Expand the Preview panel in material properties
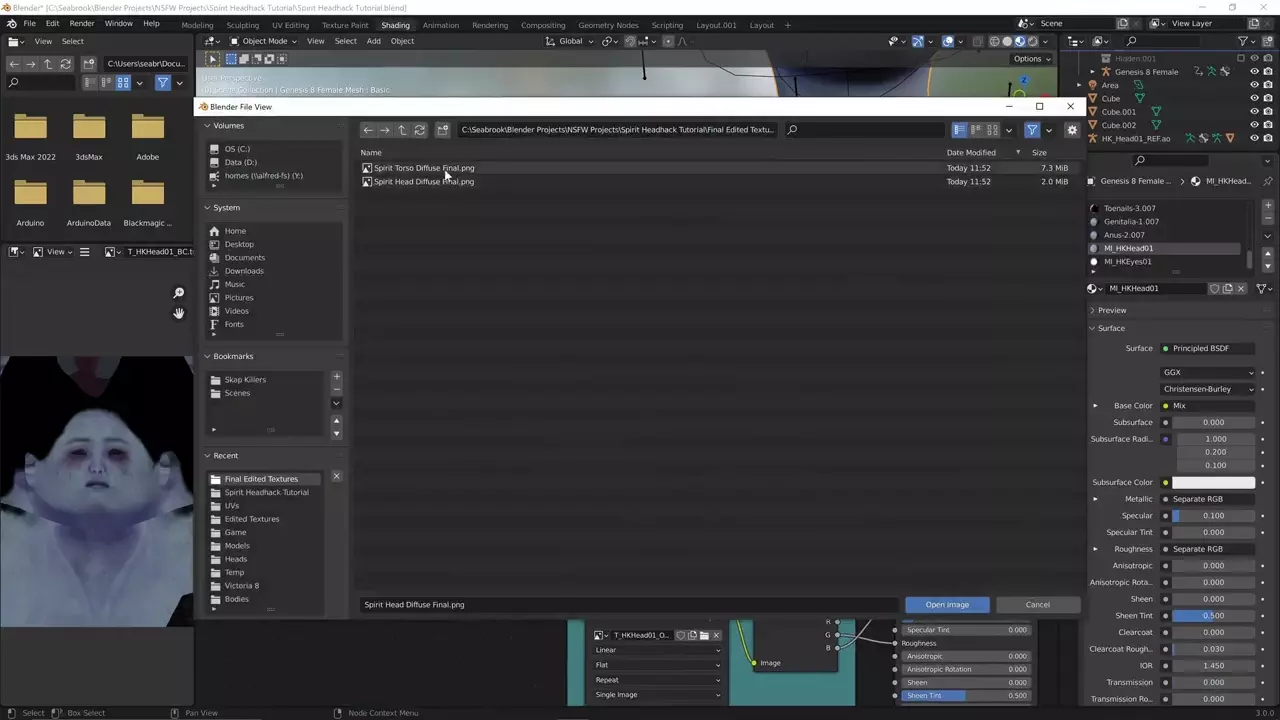 coord(1111,310)
